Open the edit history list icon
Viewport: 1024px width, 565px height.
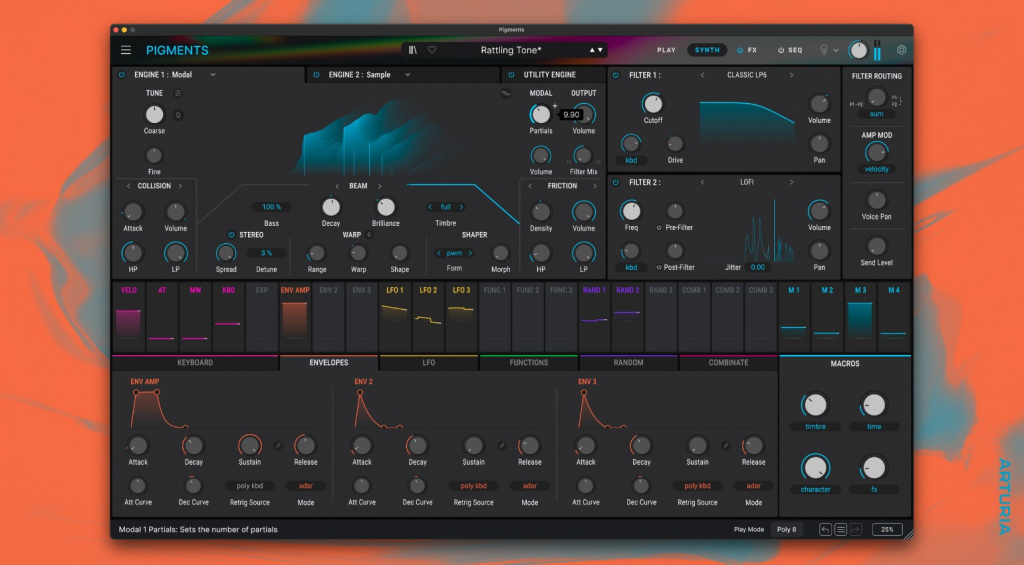point(840,530)
